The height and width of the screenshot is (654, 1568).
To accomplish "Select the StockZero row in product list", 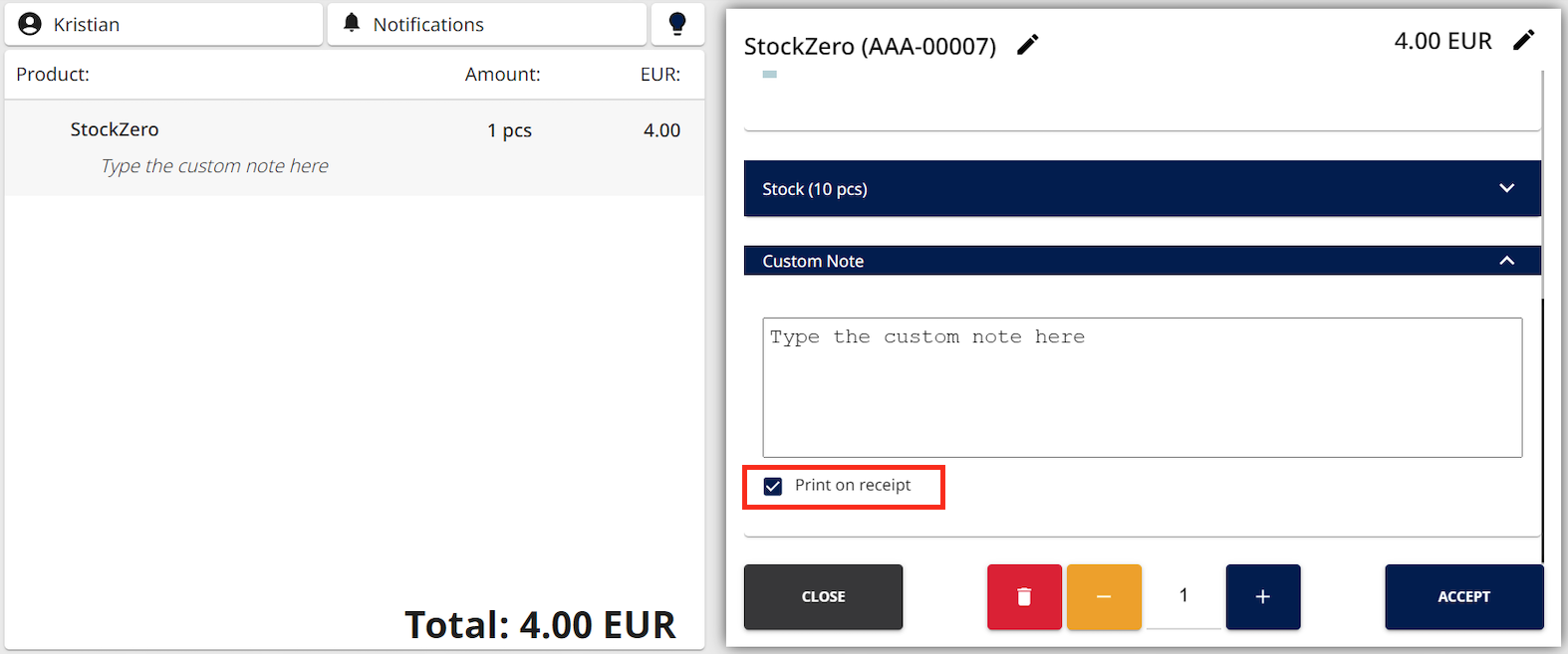I will pyautogui.click(x=355, y=147).
